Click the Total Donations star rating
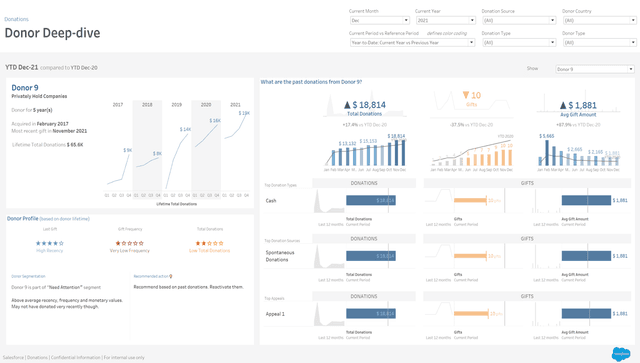 [209, 243]
